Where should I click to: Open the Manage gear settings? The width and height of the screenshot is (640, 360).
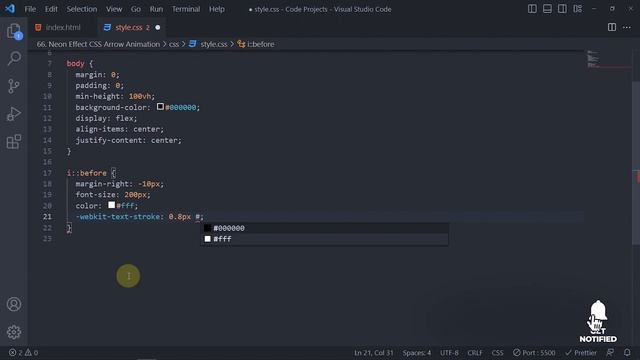[14, 332]
